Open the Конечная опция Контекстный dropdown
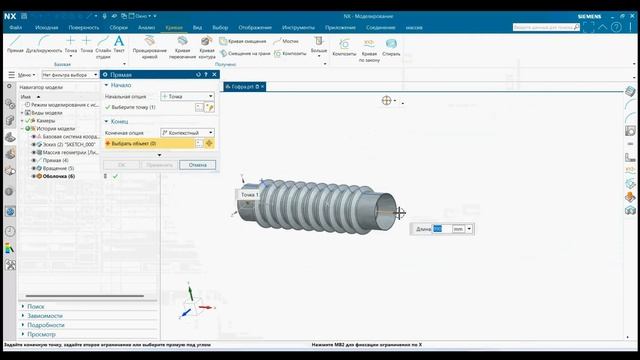Viewport: 640px width, 360px height. (187, 133)
